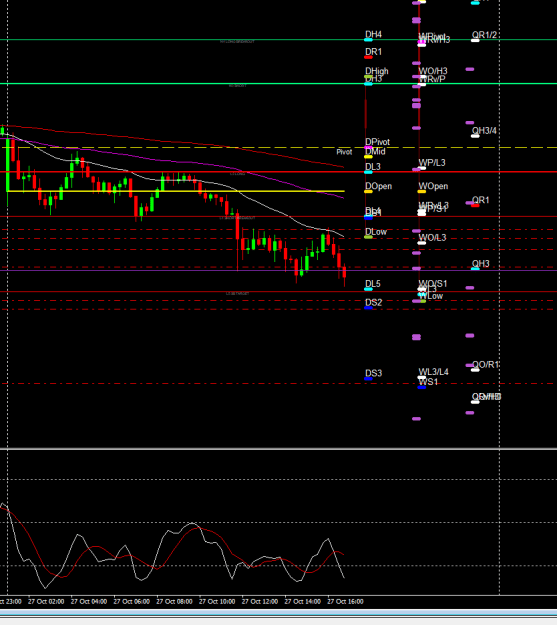Select the DR1 resistance label
Viewport: 557px width, 625px height.
click(374, 52)
